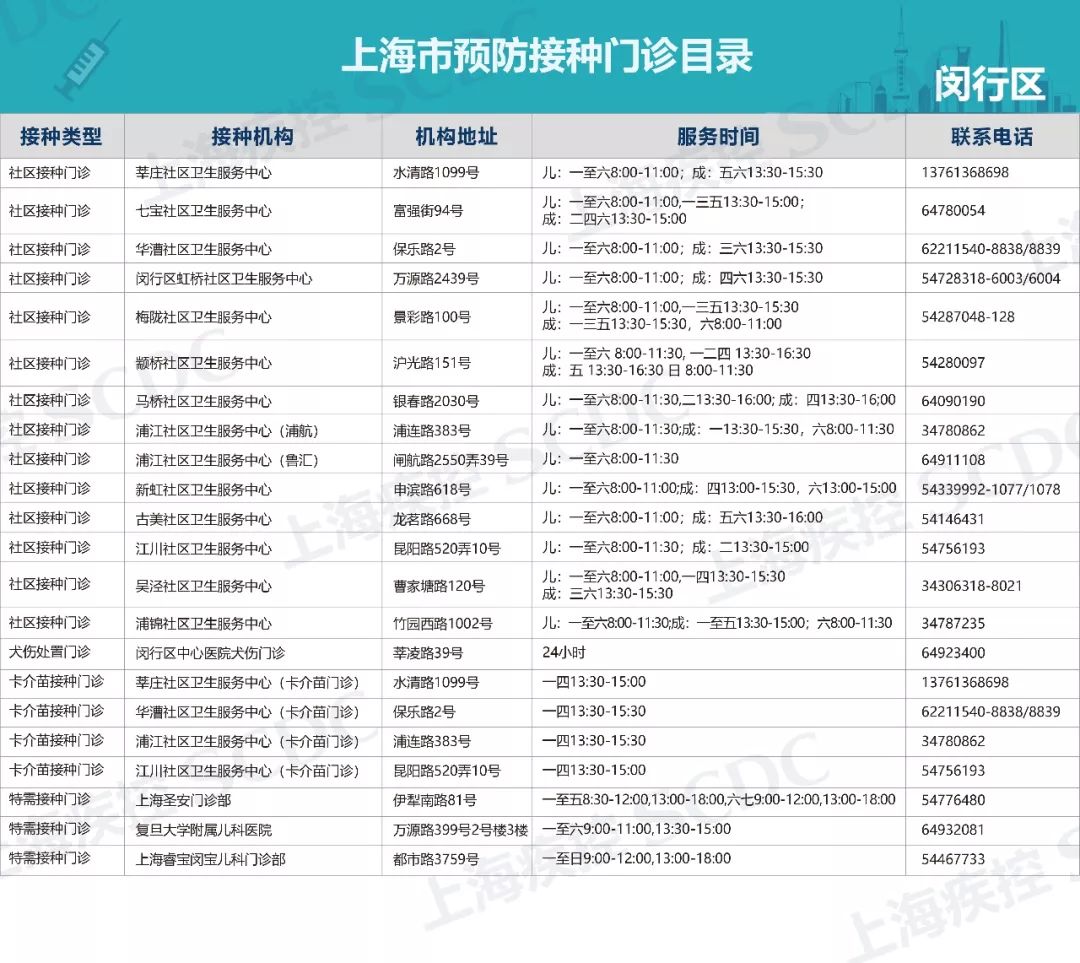Screen dimensions: 1080x963
Task: Click the 闵行区 district label
Action: [989, 84]
